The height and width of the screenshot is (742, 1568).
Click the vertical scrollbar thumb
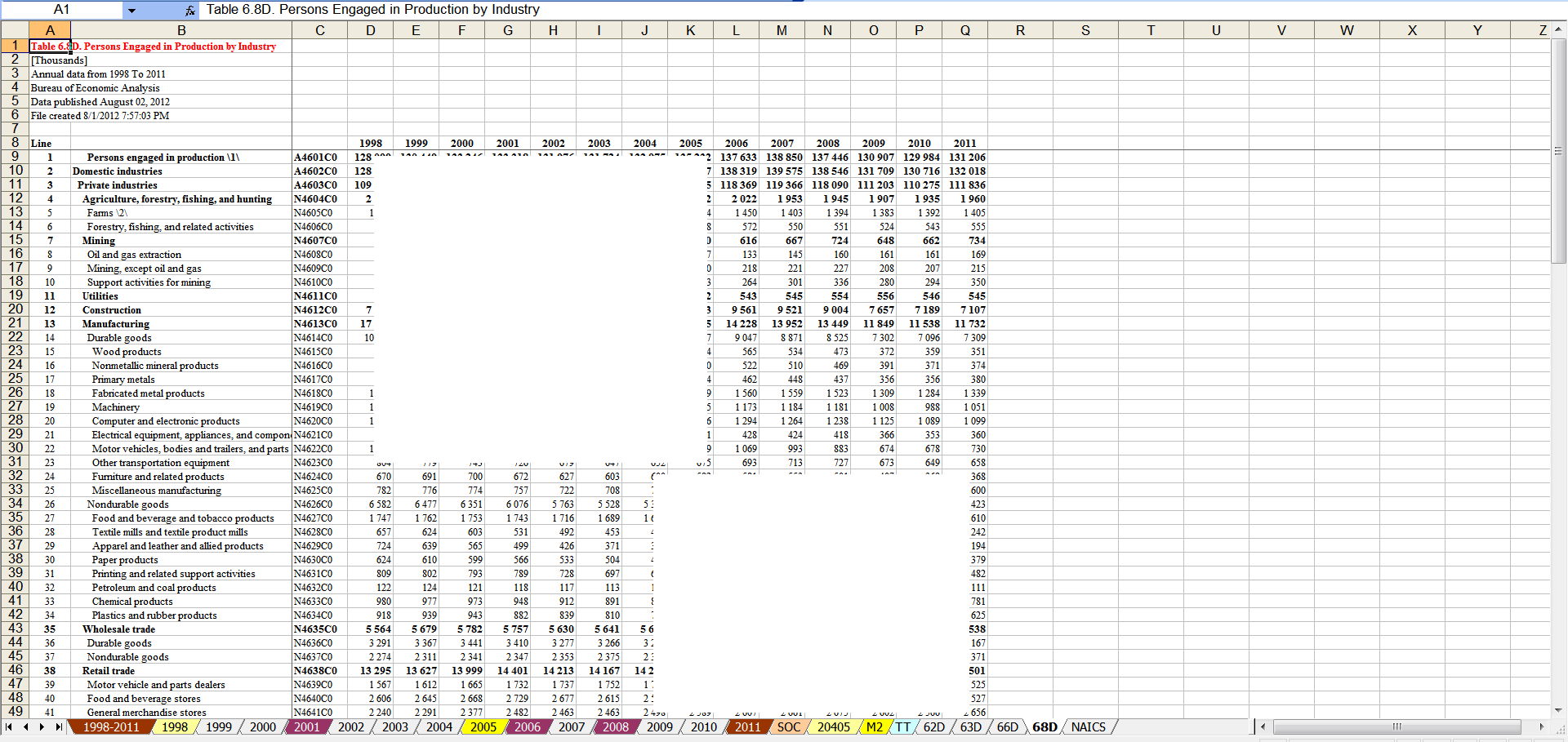1558,151
